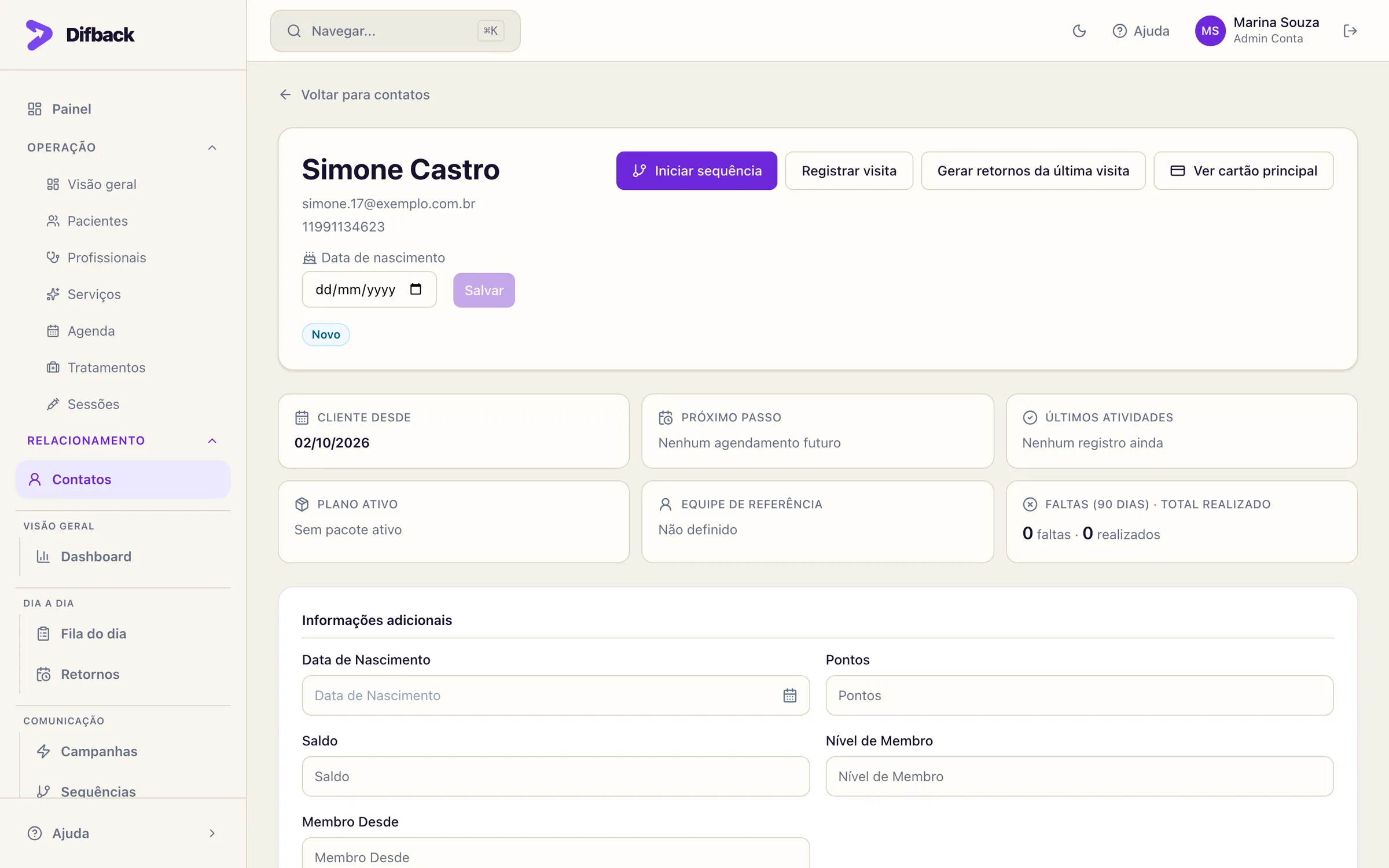Screen dimensions: 1389x868
Task: Click the Novo status badge
Action: click(326, 334)
